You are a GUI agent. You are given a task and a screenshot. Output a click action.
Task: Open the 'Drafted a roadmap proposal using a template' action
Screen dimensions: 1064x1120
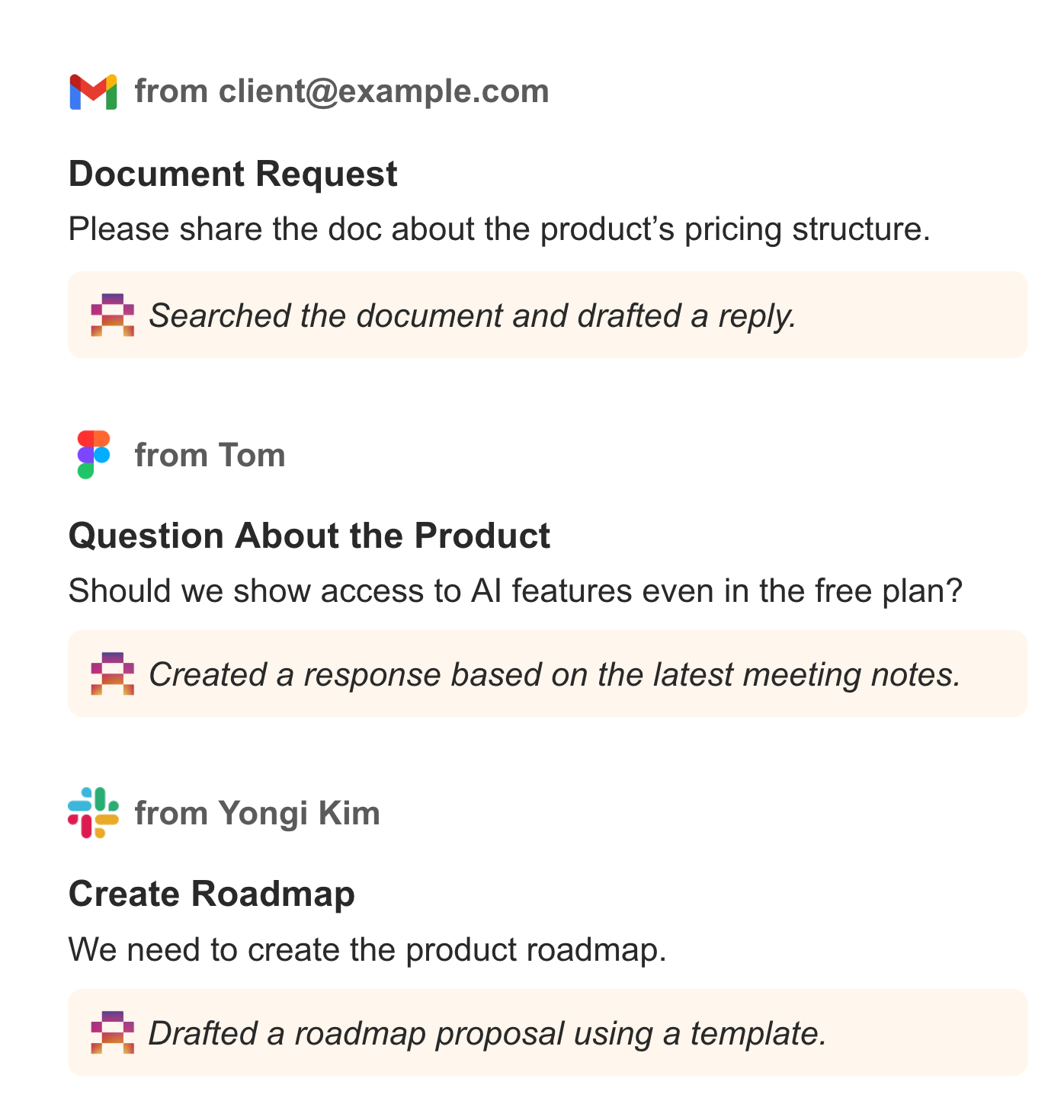coord(548,1032)
